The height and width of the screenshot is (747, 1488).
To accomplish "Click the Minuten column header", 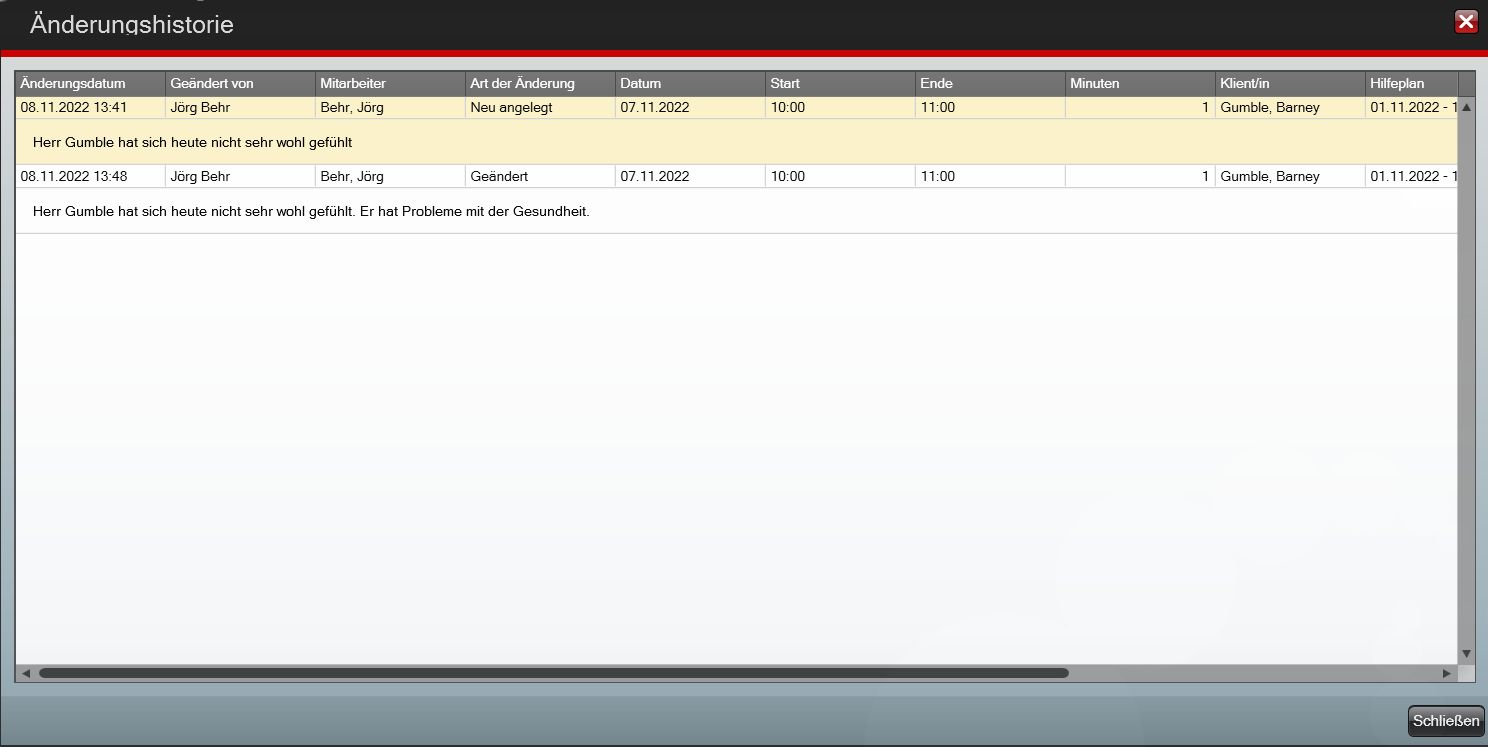I will click(1140, 84).
